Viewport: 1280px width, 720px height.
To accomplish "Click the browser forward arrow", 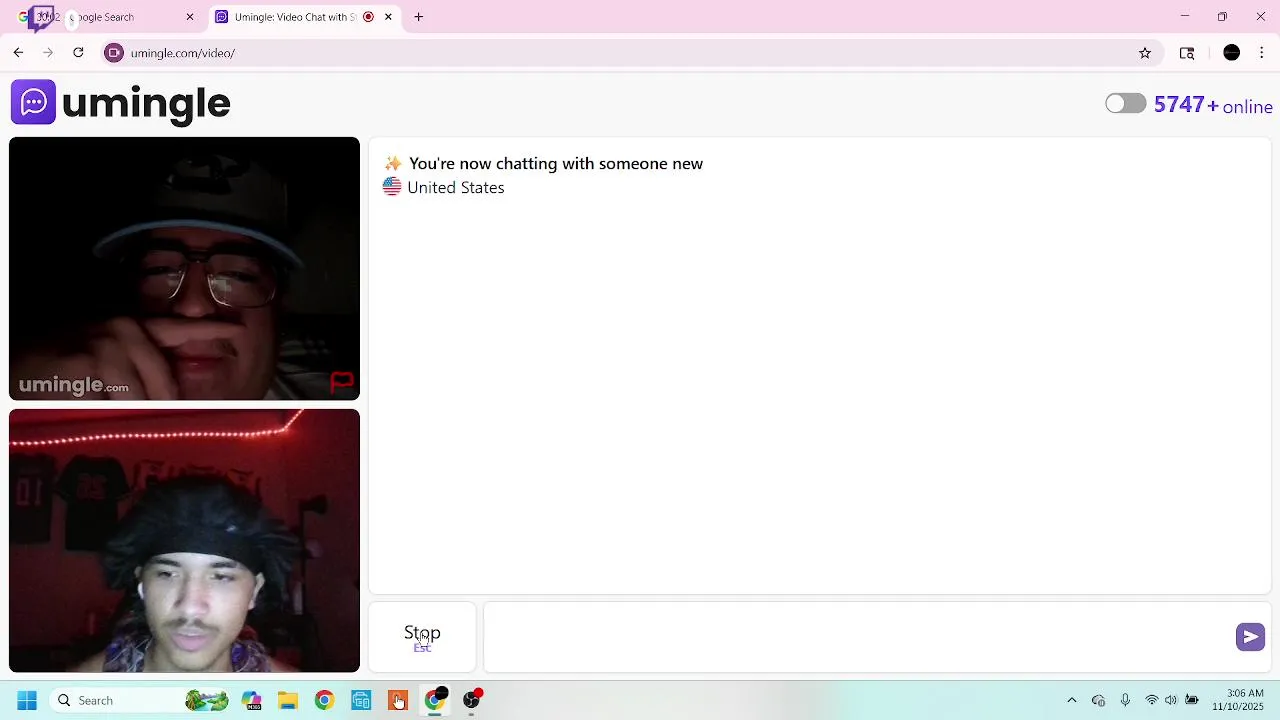I will coord(47,53).
